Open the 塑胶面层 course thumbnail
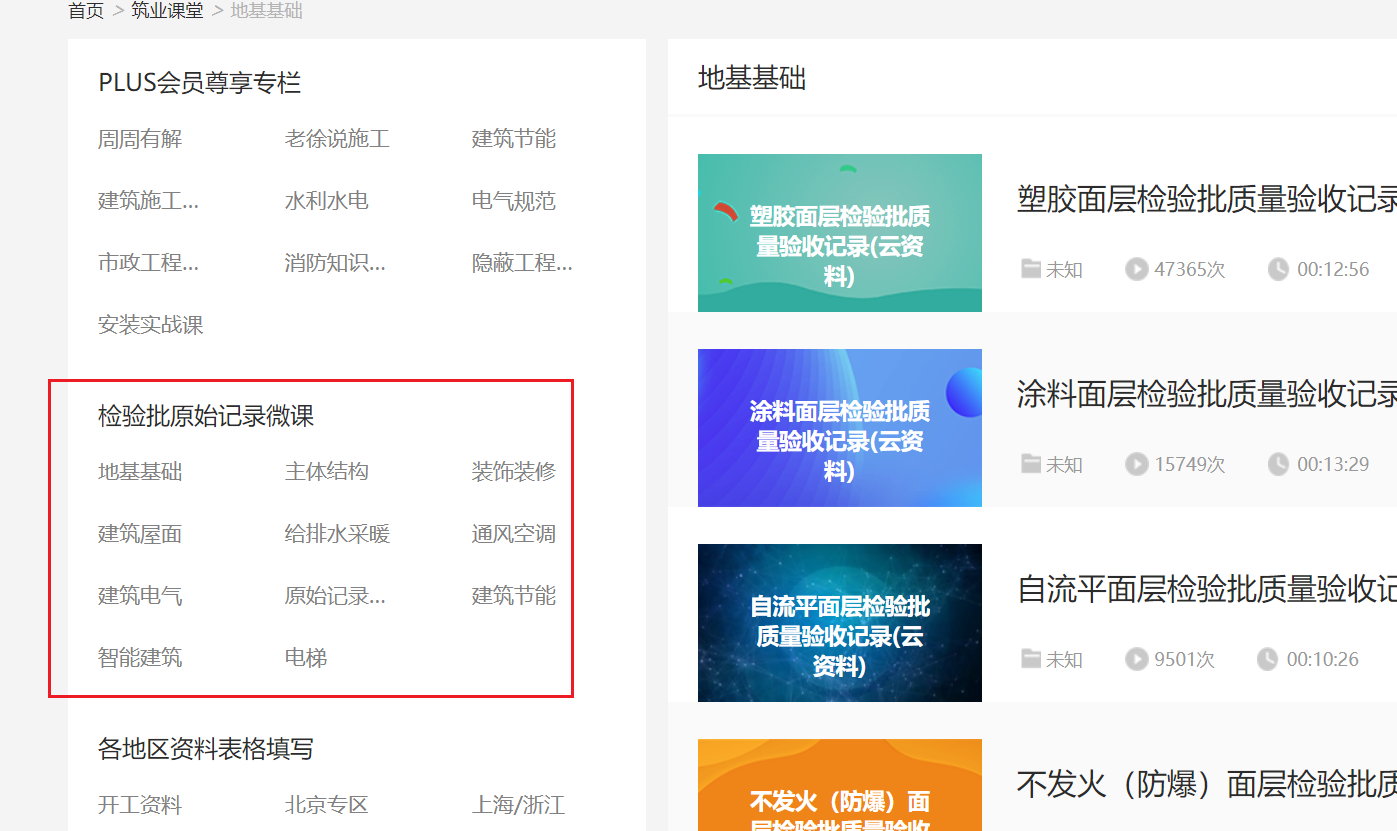Screen dimensions: 1397x831 tap(839, 232)
